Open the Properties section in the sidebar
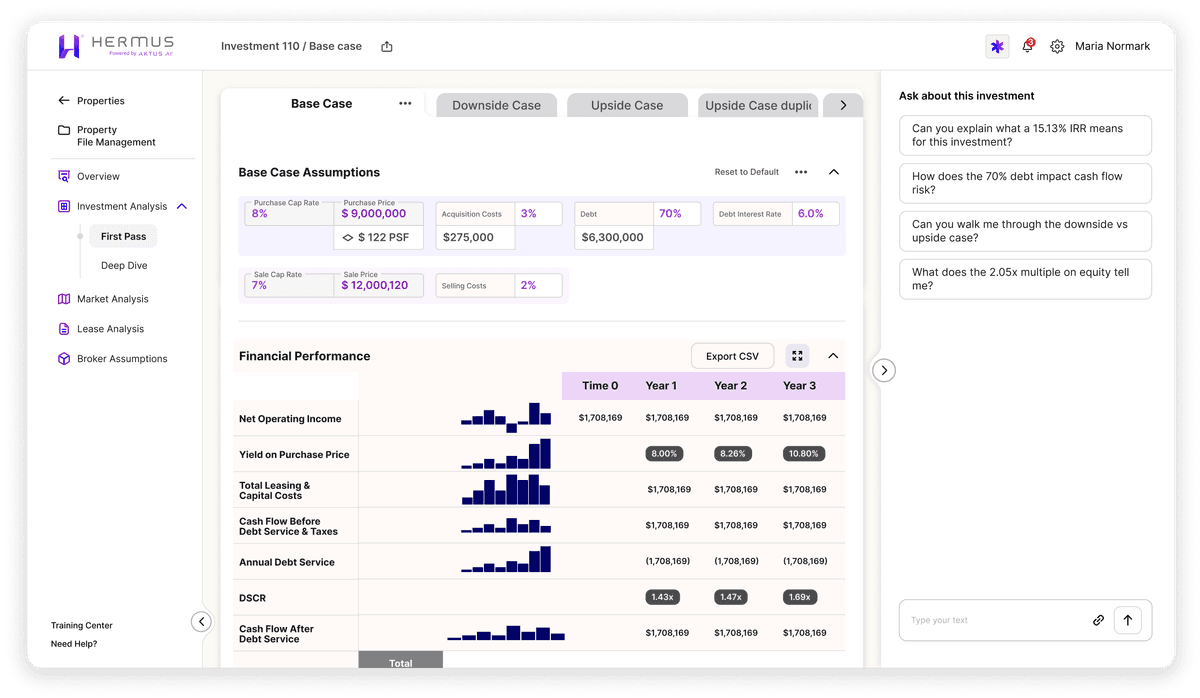This screenshot has width=1200, height=698. pyautogui.click(x=100, y=100)
